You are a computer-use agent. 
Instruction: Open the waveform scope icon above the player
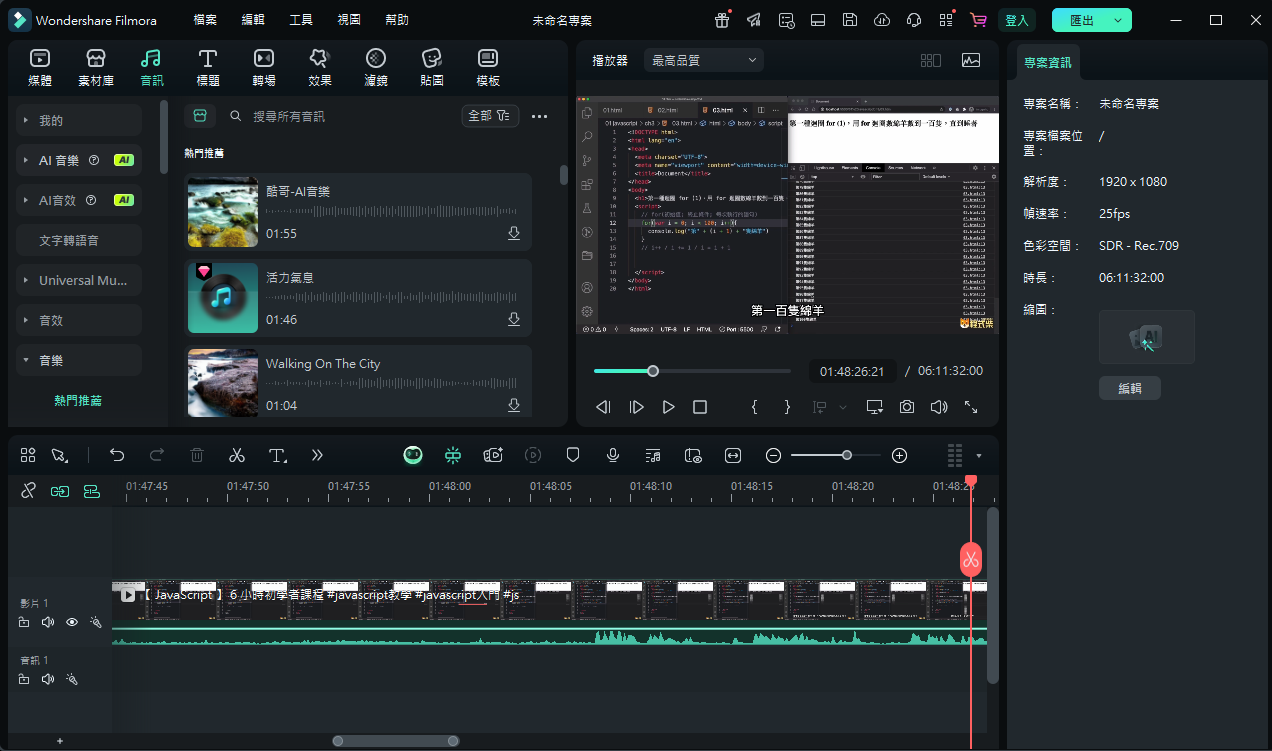pyautogui.click(x=971, y=60)
